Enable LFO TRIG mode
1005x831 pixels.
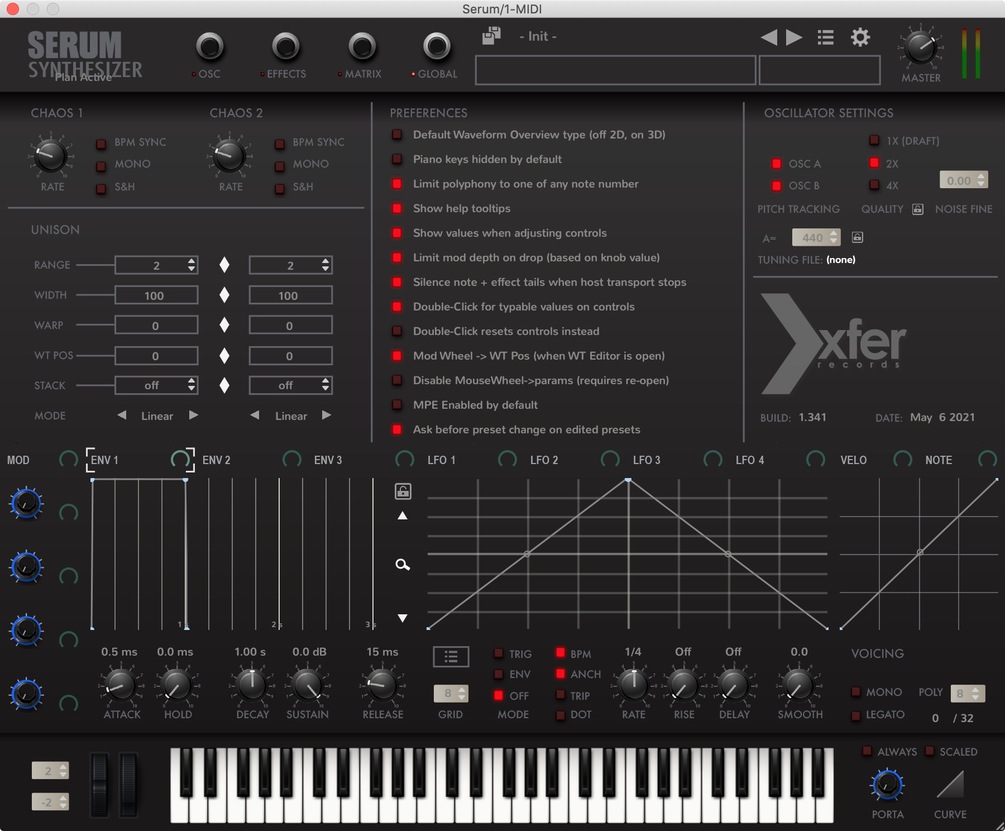(x=499, y=654)
